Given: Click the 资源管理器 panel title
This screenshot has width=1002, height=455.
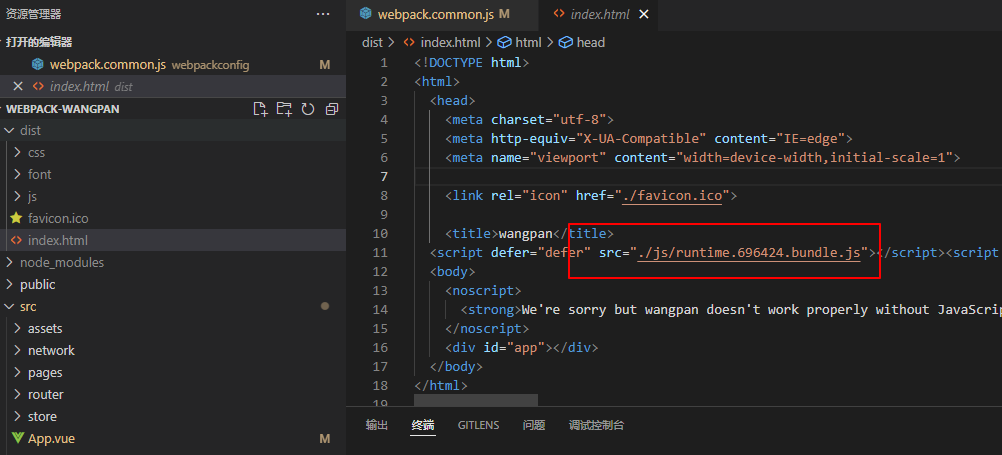Looking at the screenshot, I should click(x=34, y=14).
